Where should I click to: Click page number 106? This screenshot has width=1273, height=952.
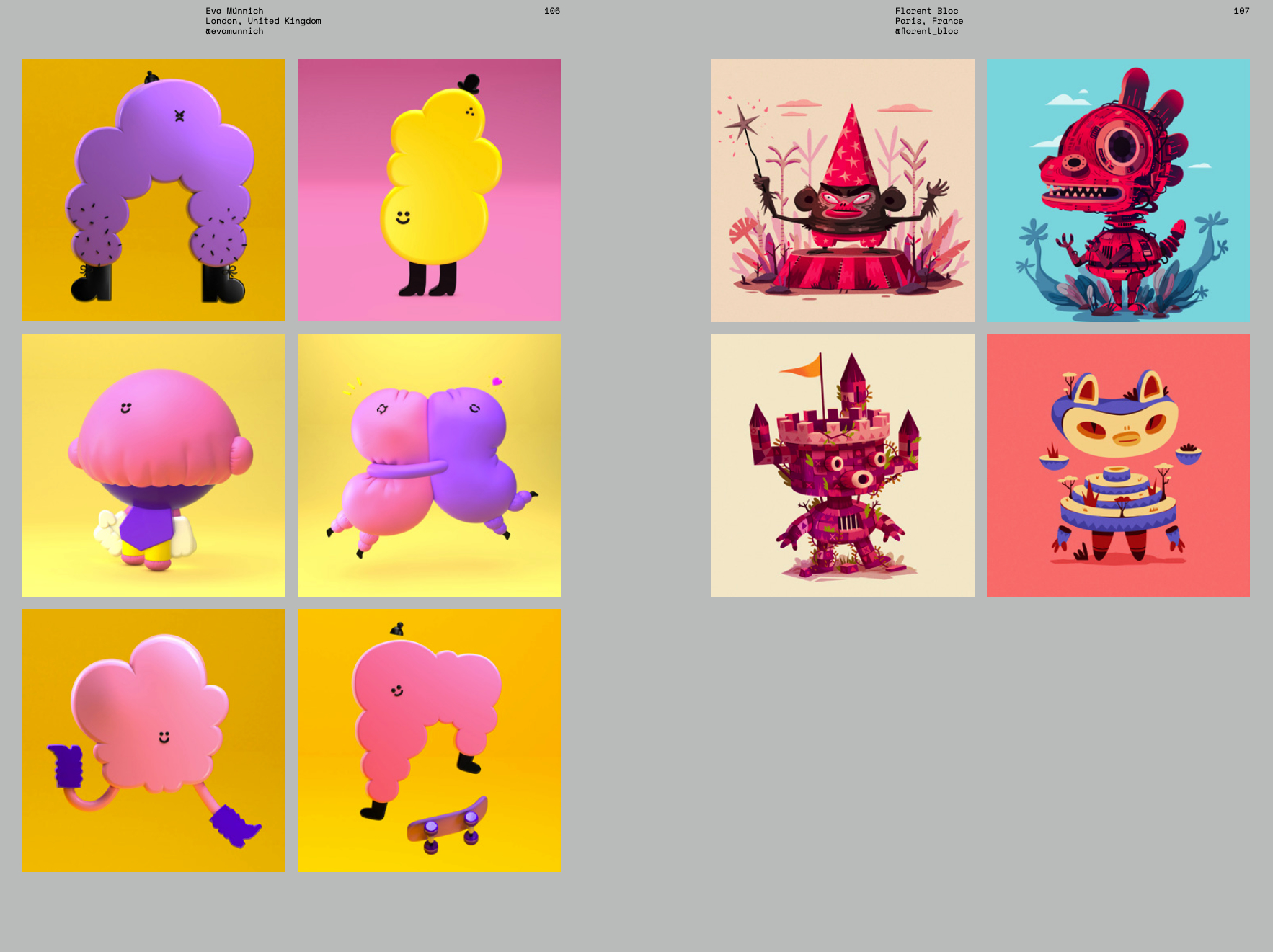pyautogui.click(x=552, y=11)
